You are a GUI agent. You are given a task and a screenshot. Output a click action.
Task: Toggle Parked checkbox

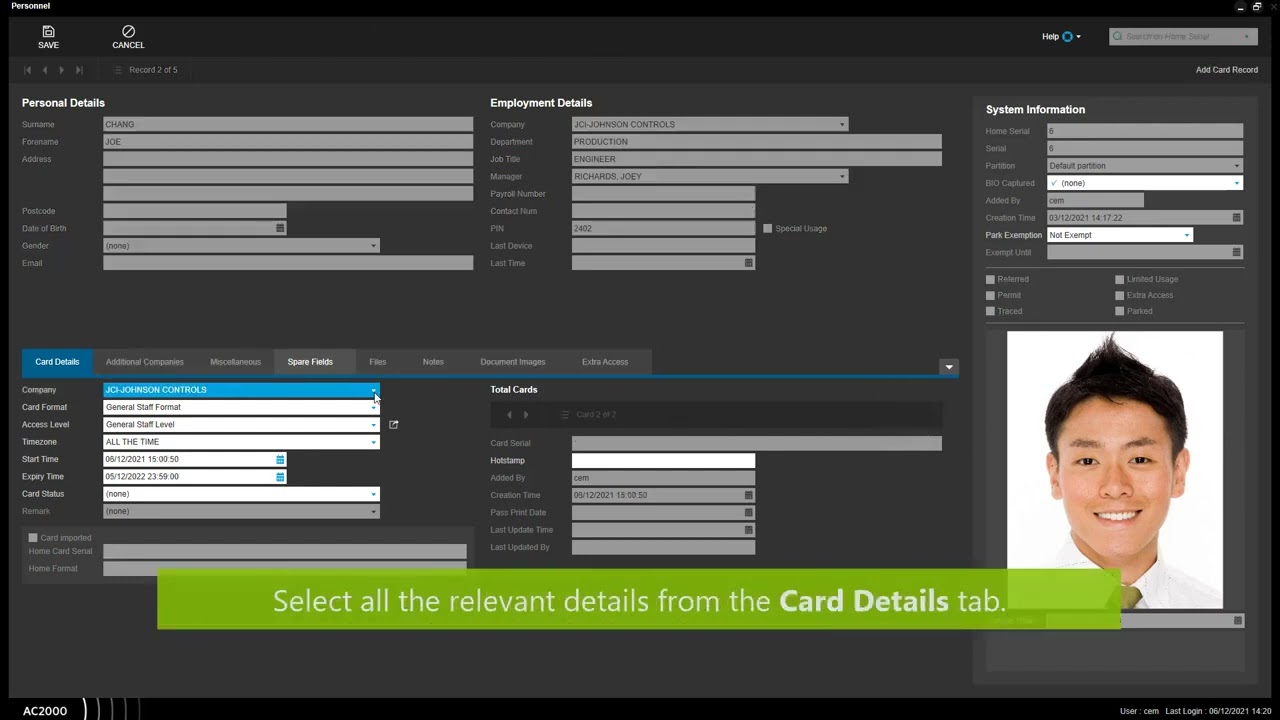[1119, 312]
